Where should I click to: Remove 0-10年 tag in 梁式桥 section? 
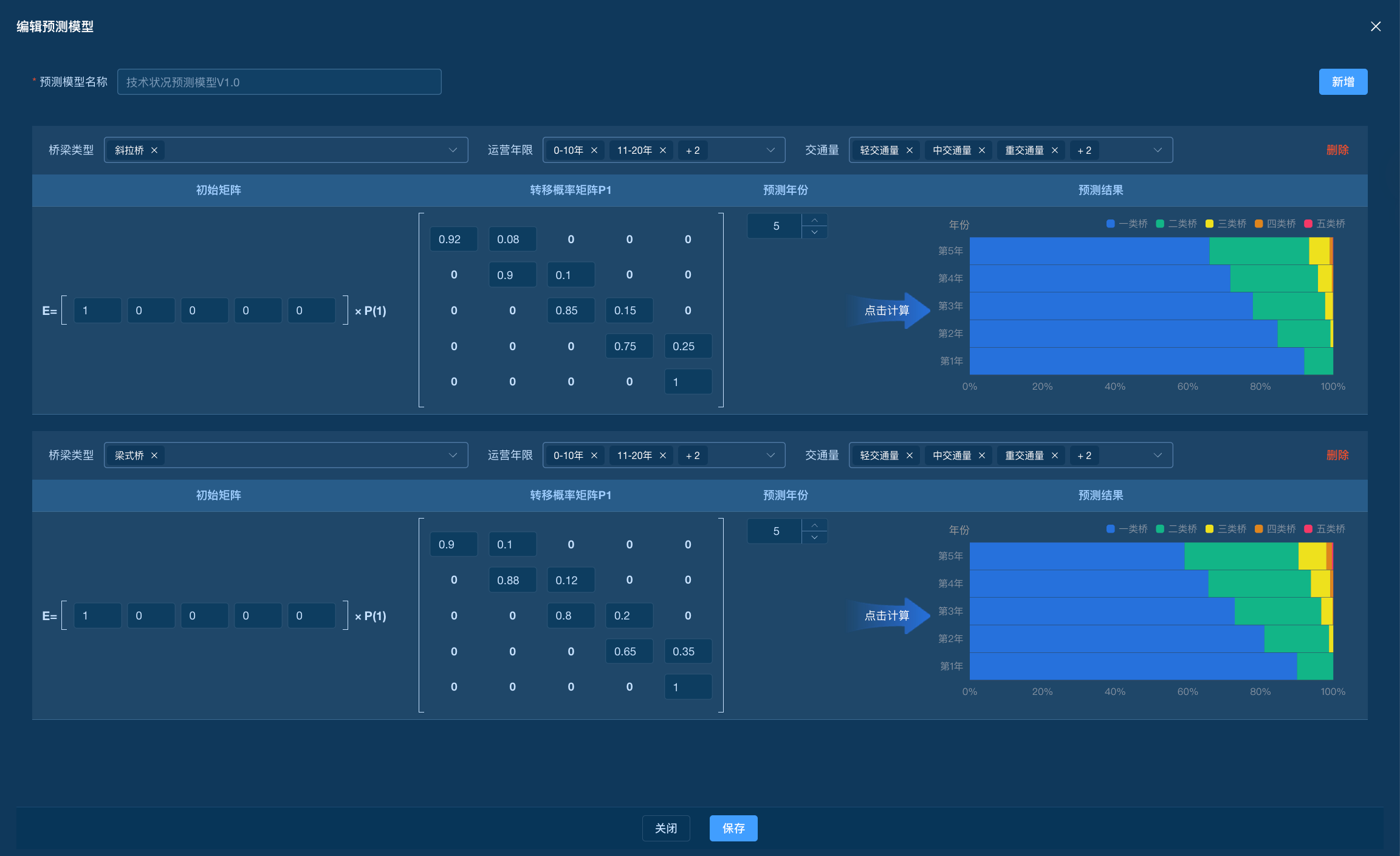coord(594,455)
